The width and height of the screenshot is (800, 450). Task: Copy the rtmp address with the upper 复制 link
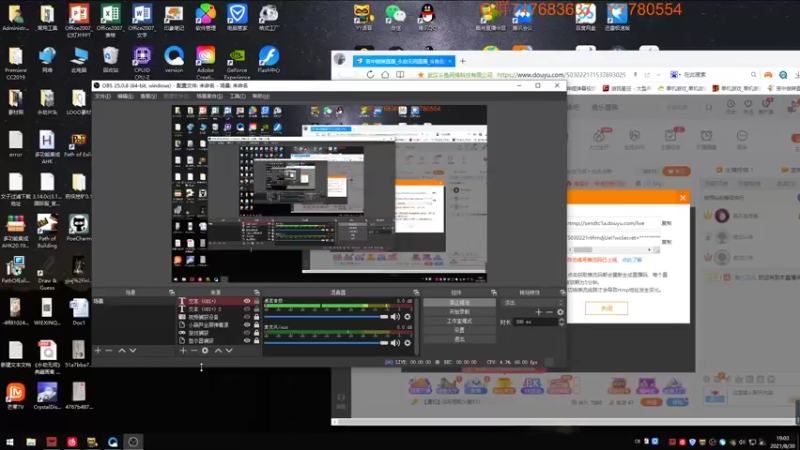(x=666, y=223)
